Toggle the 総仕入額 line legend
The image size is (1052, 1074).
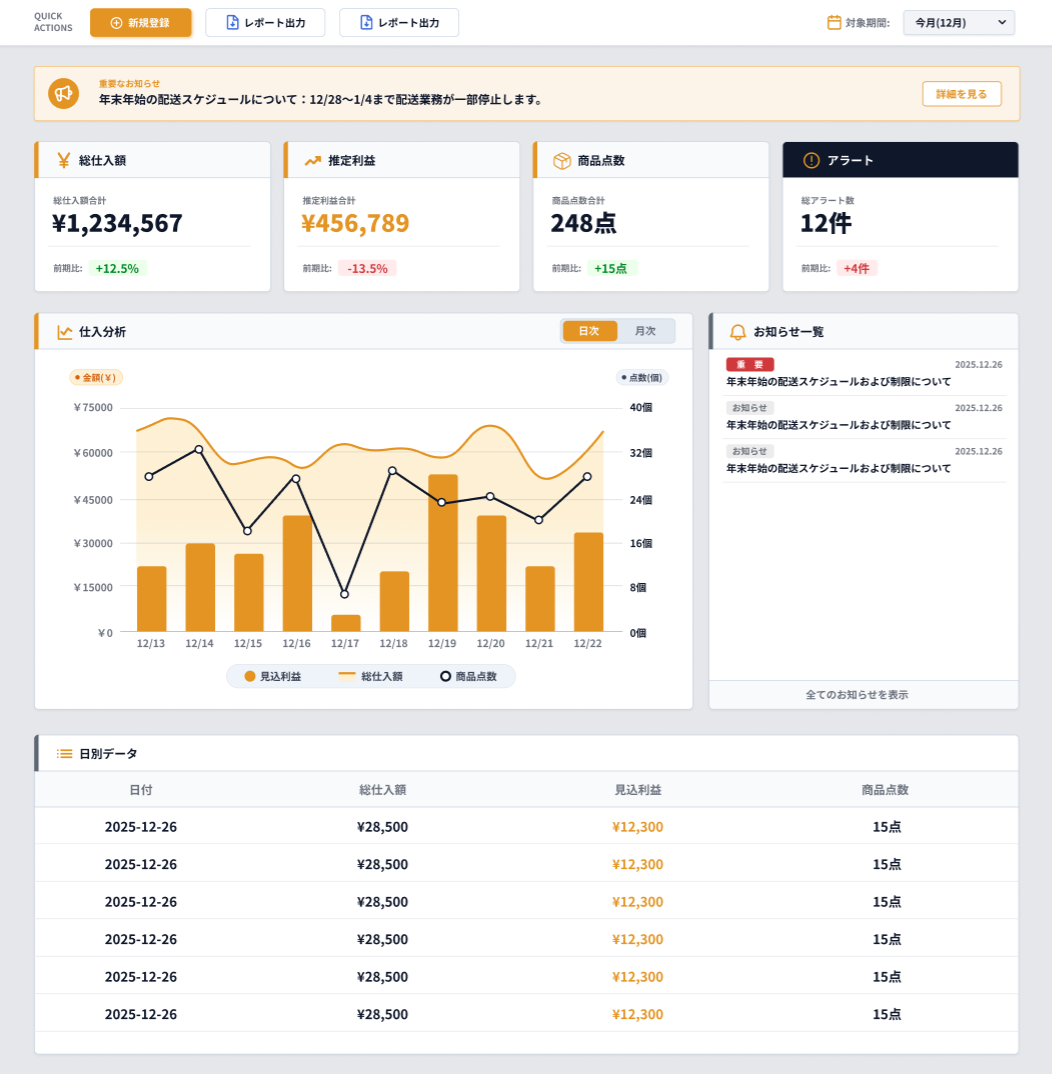[371, 677]
